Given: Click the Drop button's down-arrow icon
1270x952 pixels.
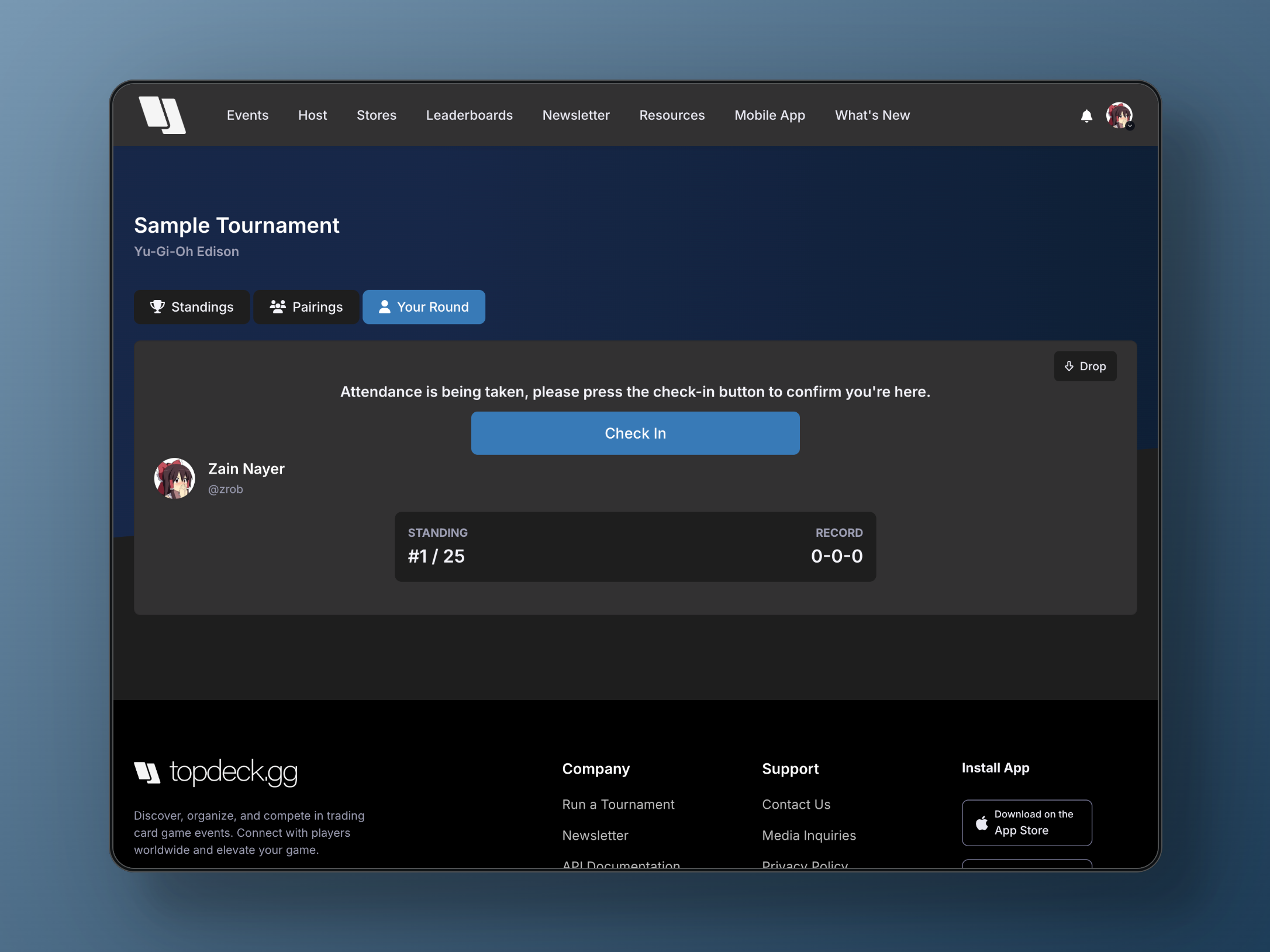Looking at the screenshot, I should (1069, 366).
